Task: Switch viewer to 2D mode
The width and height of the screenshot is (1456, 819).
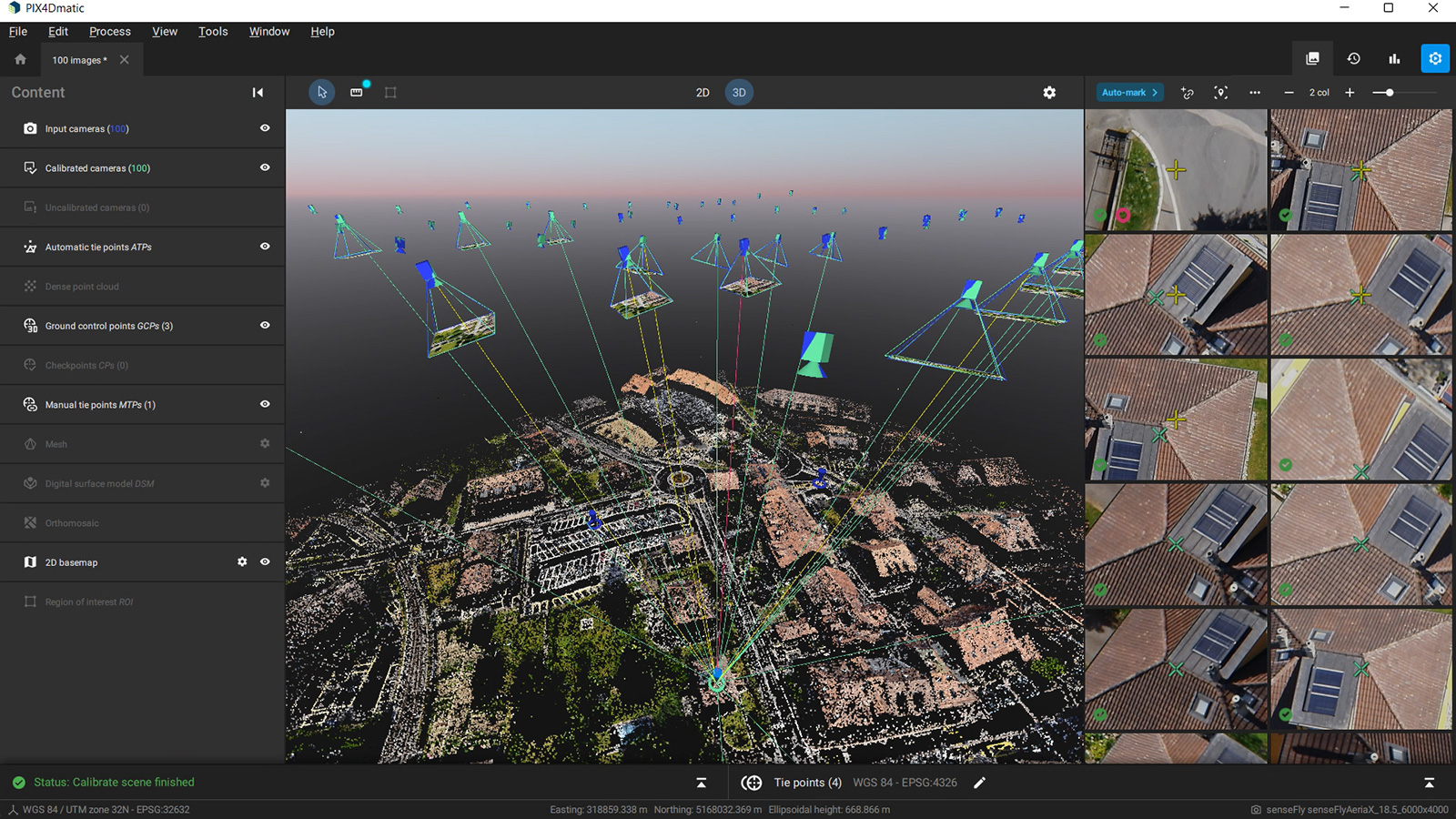Action: [703, 92]
